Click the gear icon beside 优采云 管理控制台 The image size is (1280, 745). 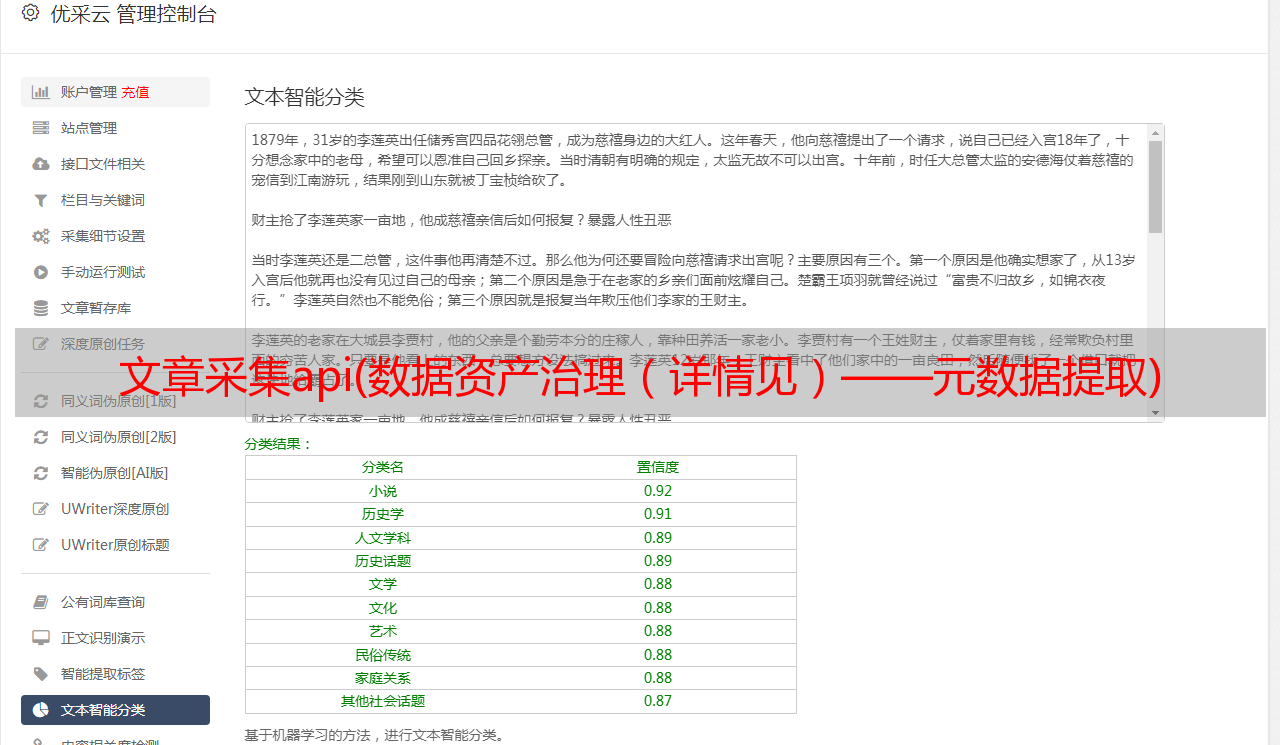point(30,13)
